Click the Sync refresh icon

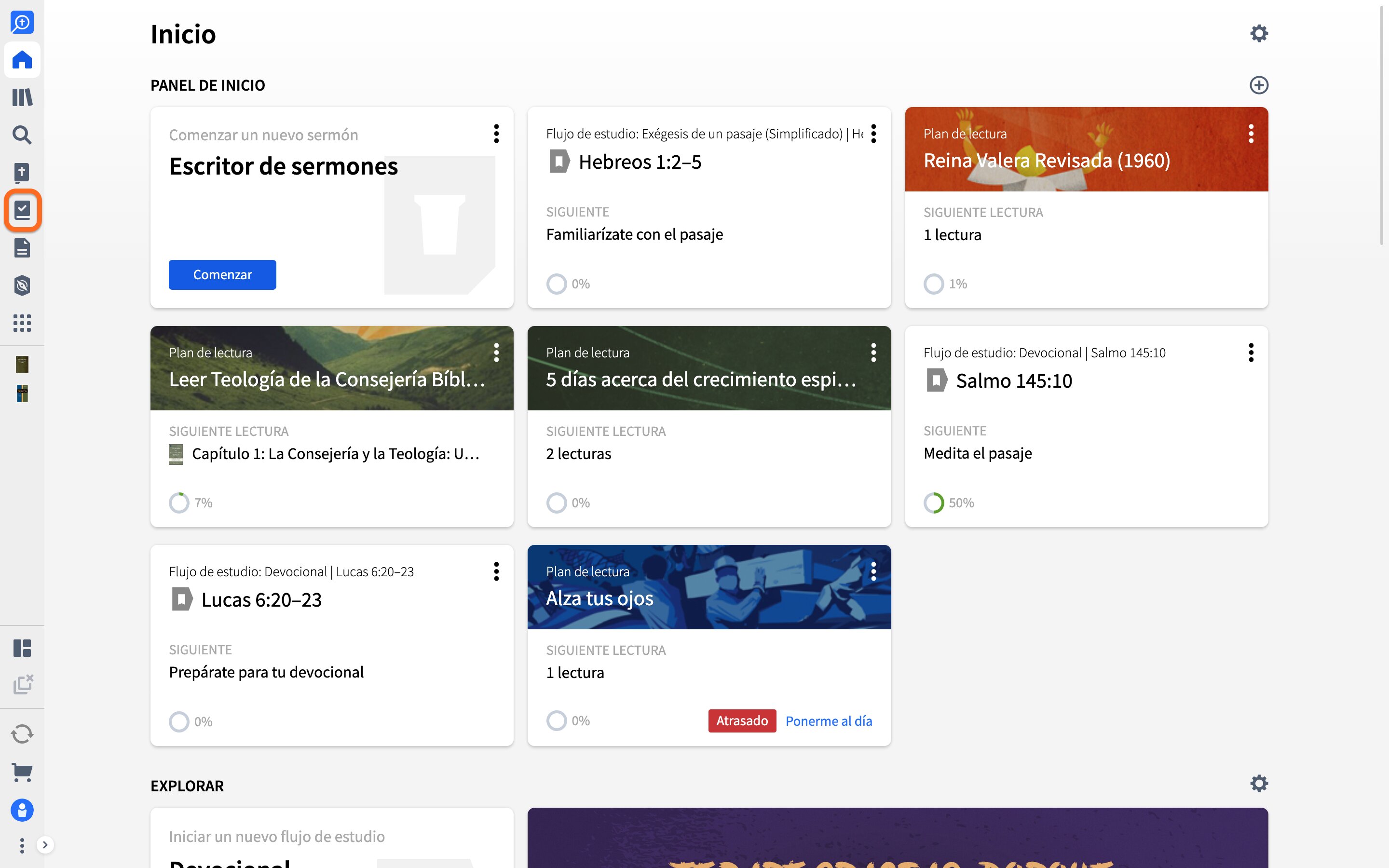click(22, 733)
